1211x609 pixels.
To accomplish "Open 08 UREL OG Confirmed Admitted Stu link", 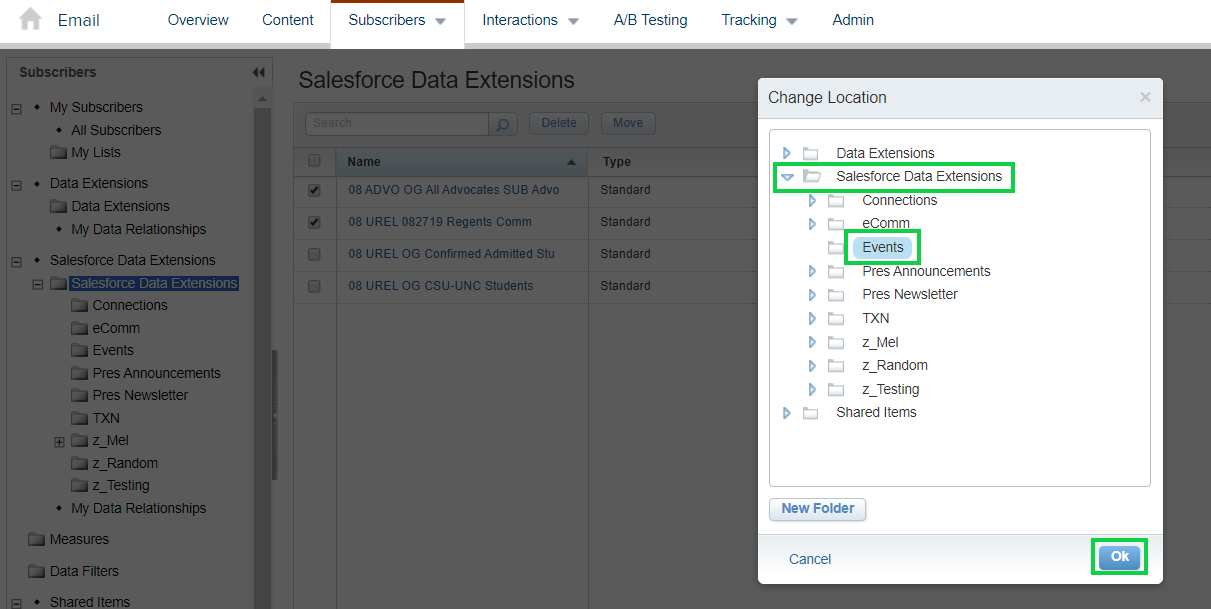I will [x=451, y=254].
